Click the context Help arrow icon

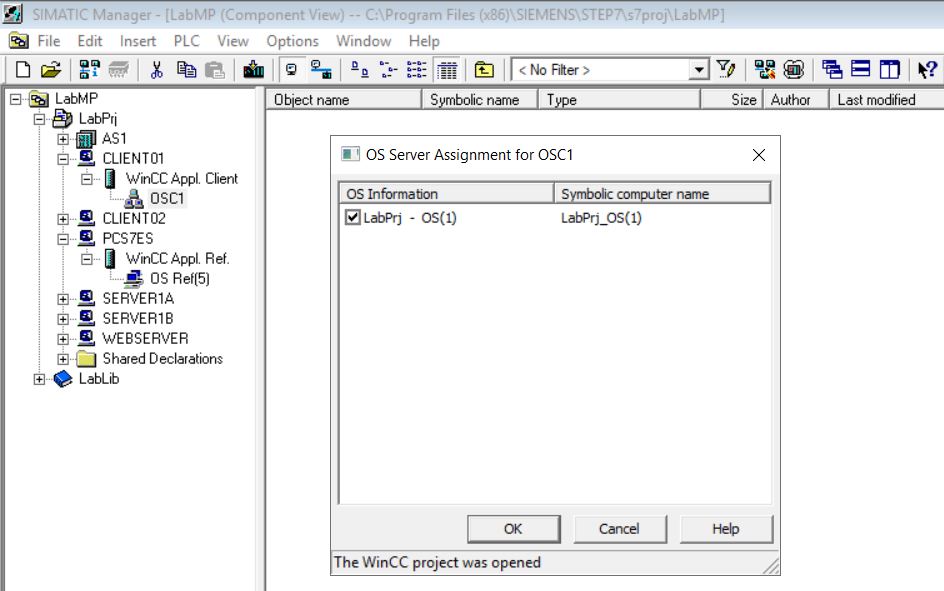(x=927, y=70)
